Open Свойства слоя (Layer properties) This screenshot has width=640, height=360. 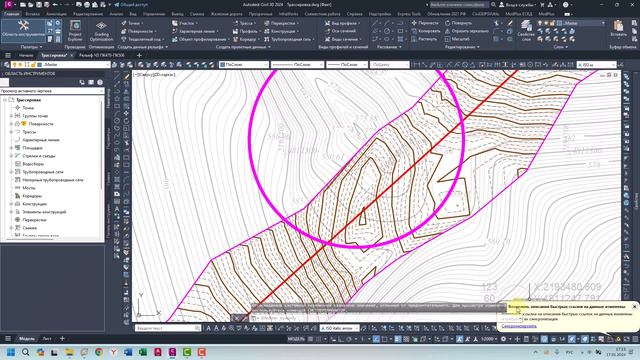(526, 31)
